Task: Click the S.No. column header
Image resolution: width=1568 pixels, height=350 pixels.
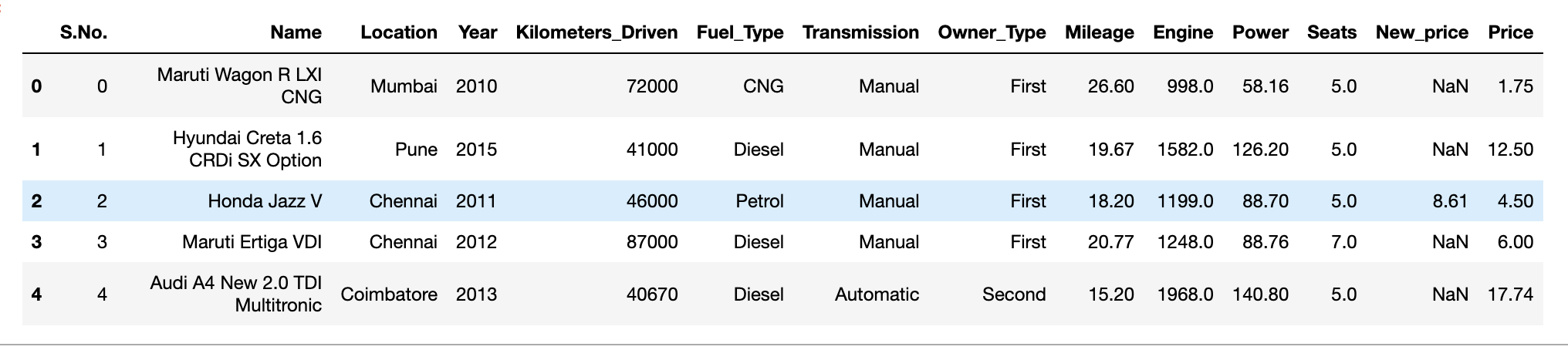Action: pos(83,32)
